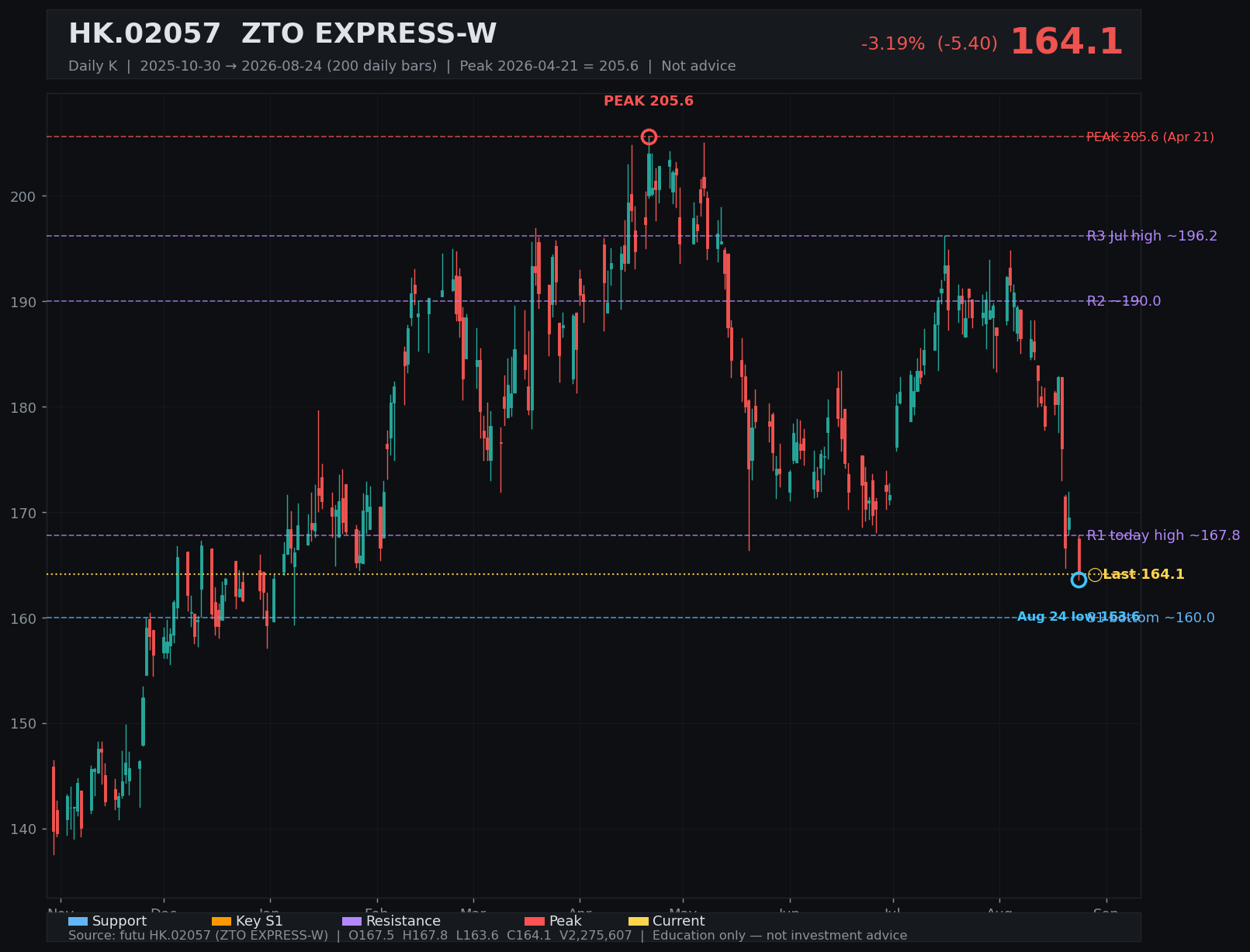Click the purple Resistance legend swatch
This screenshot has width=1250, height=952.
pos(351,921)
